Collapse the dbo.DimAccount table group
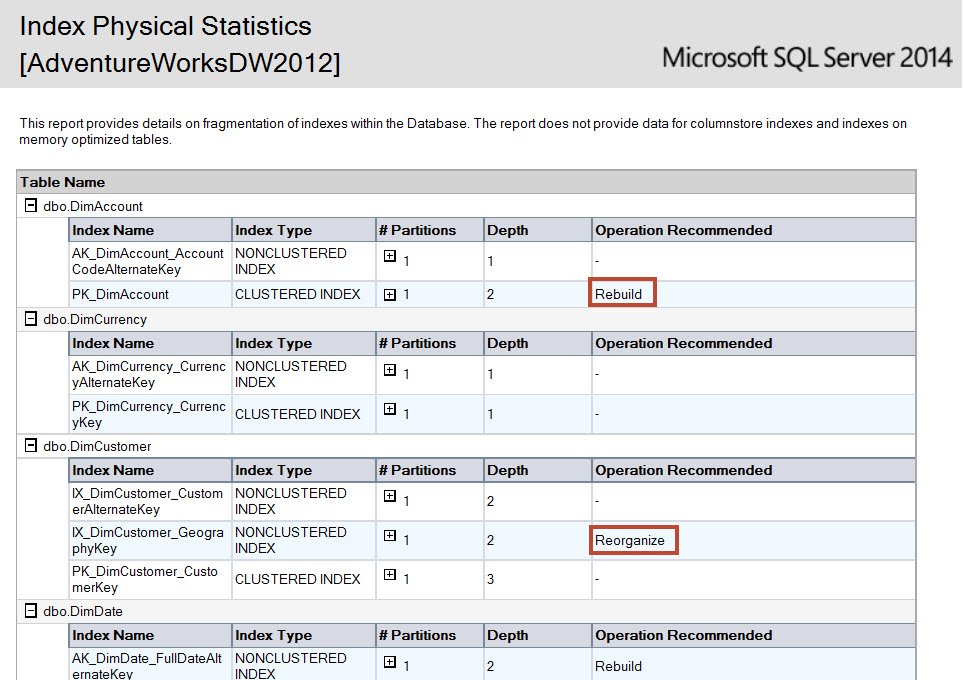 (x=31, y=206)
